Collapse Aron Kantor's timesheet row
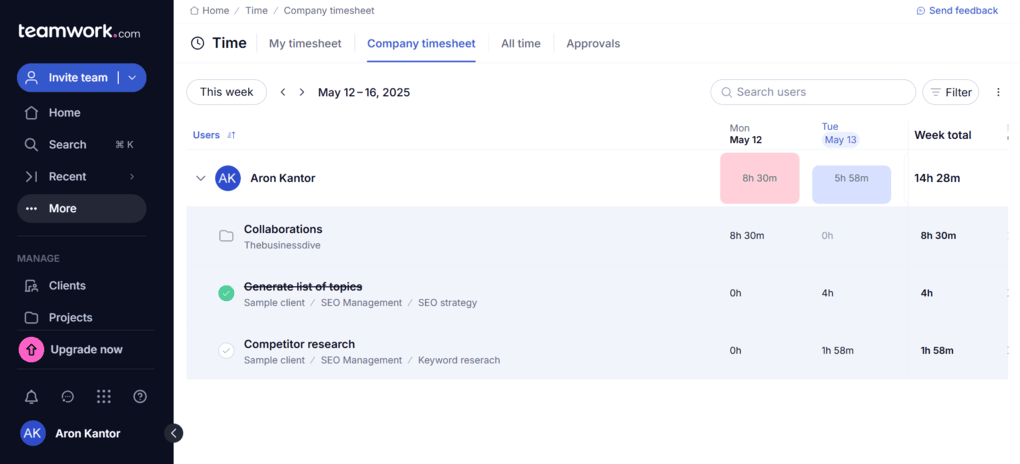Screen dimensions: 1020x464 pos(200,178)
